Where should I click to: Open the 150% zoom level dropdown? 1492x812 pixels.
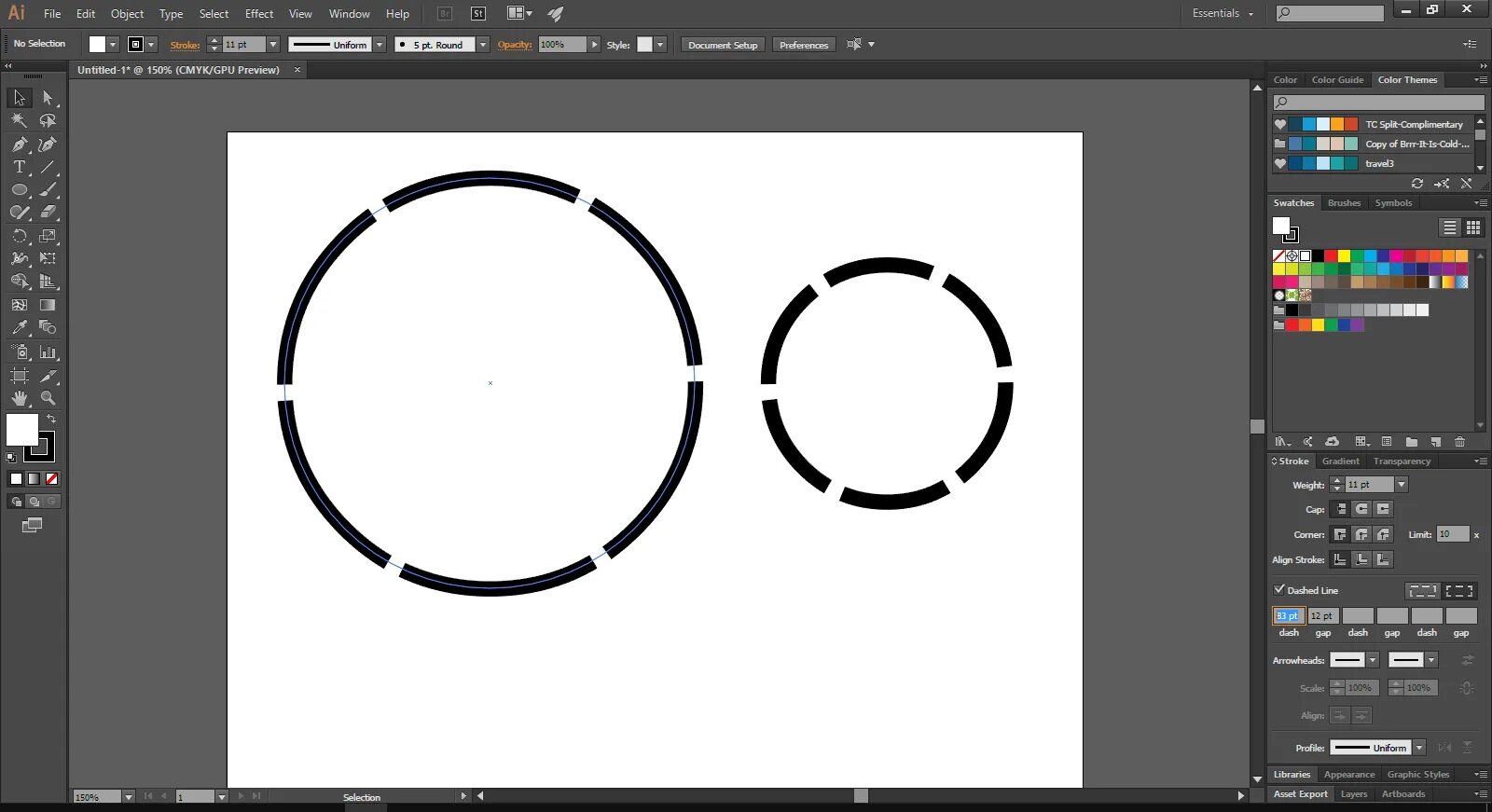point(129,797)
